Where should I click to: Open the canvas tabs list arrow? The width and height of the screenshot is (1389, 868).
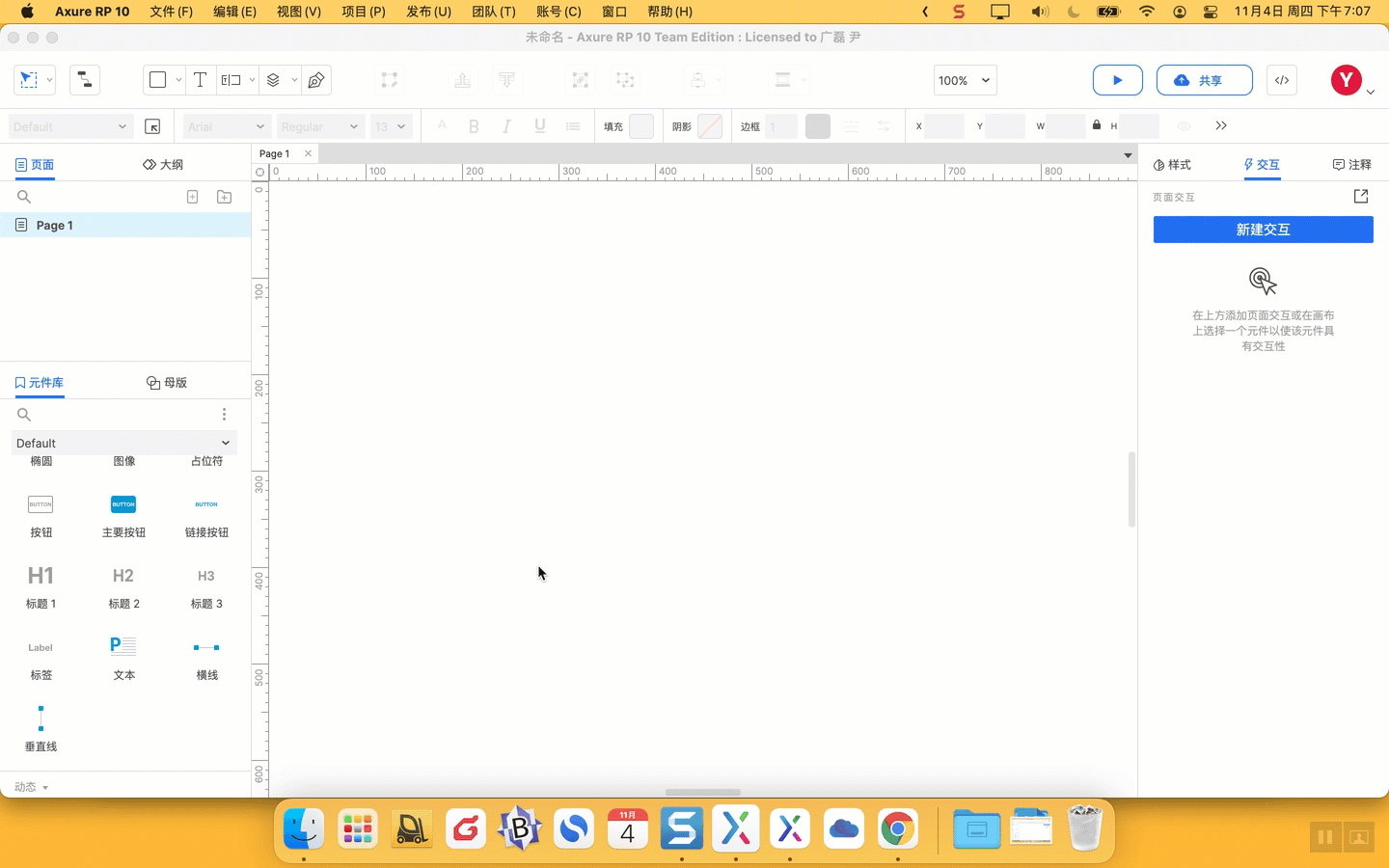pyautogui.click(x=1127, y=154)
